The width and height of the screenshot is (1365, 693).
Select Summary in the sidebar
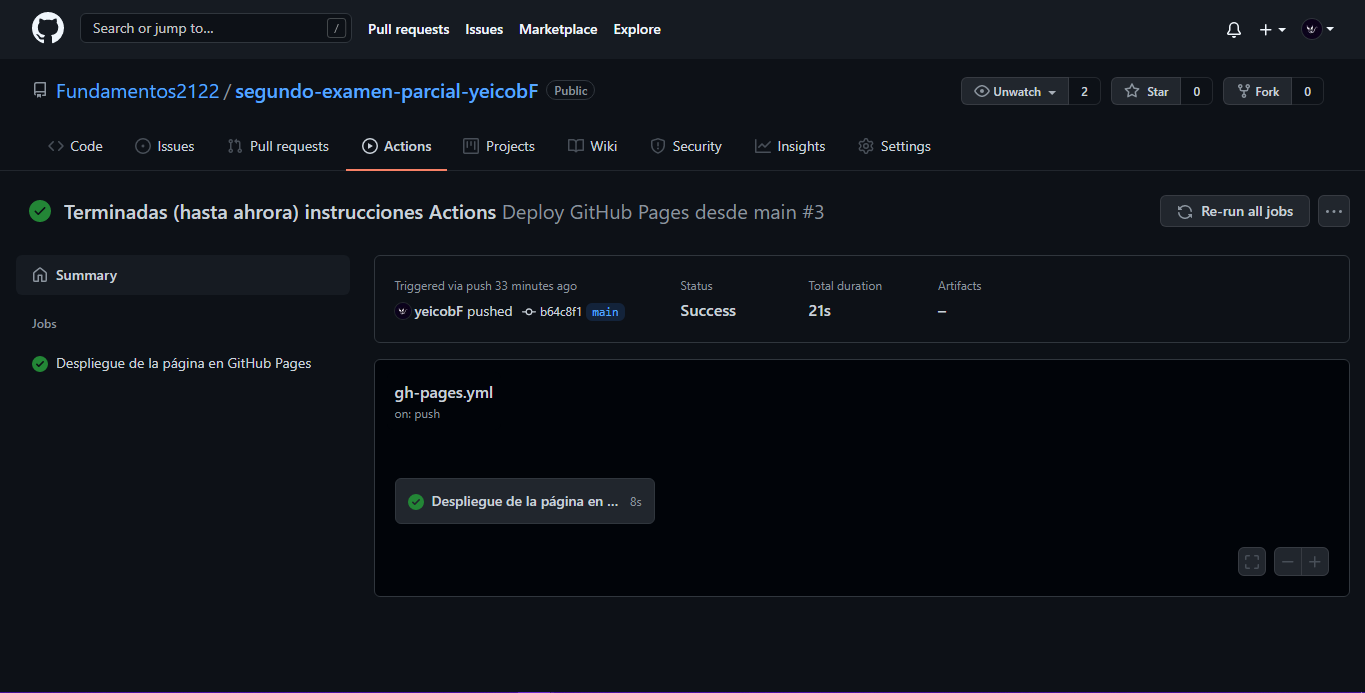tap(183, 275)
